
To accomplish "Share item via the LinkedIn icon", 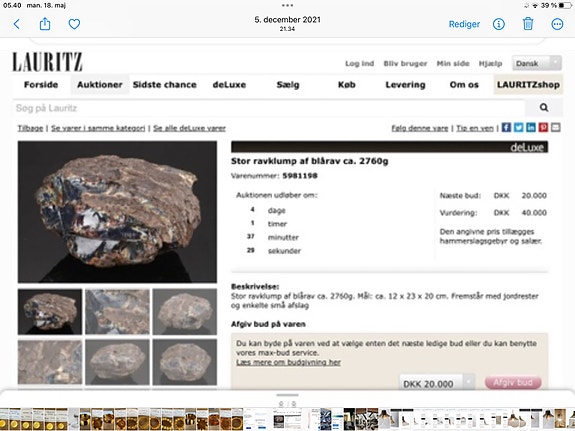I will point(531,127).
